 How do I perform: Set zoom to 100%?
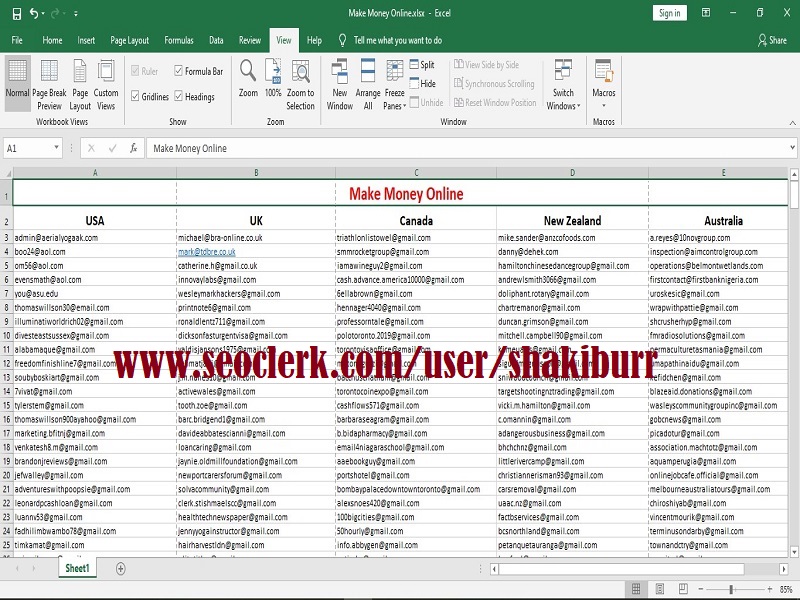click(273, 78)
